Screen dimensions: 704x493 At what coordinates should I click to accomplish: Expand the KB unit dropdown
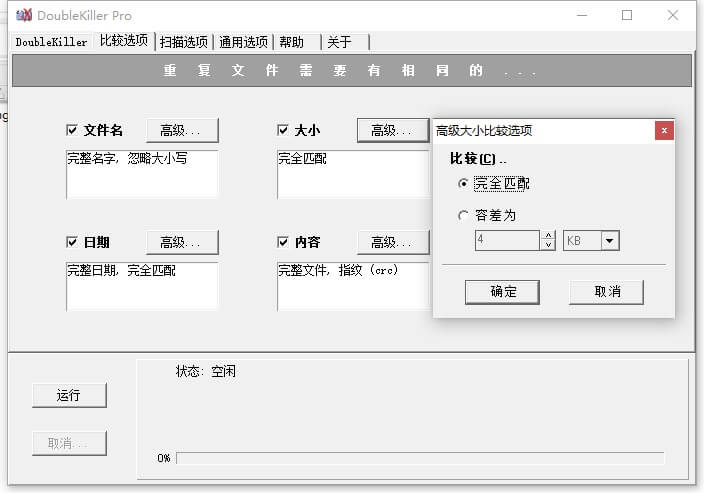[610, 241]
